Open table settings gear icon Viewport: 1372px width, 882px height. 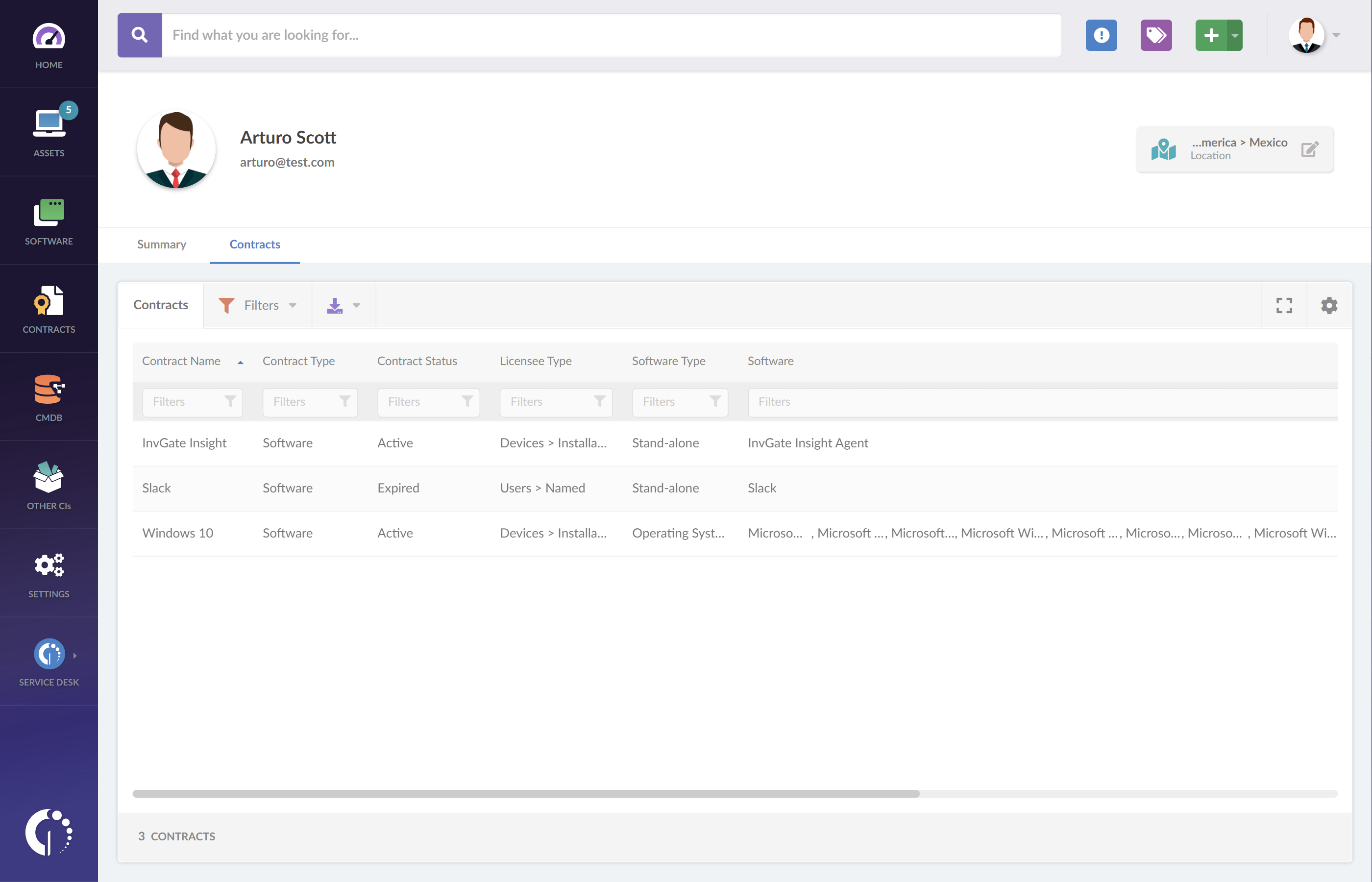[x=1329, y=305]
